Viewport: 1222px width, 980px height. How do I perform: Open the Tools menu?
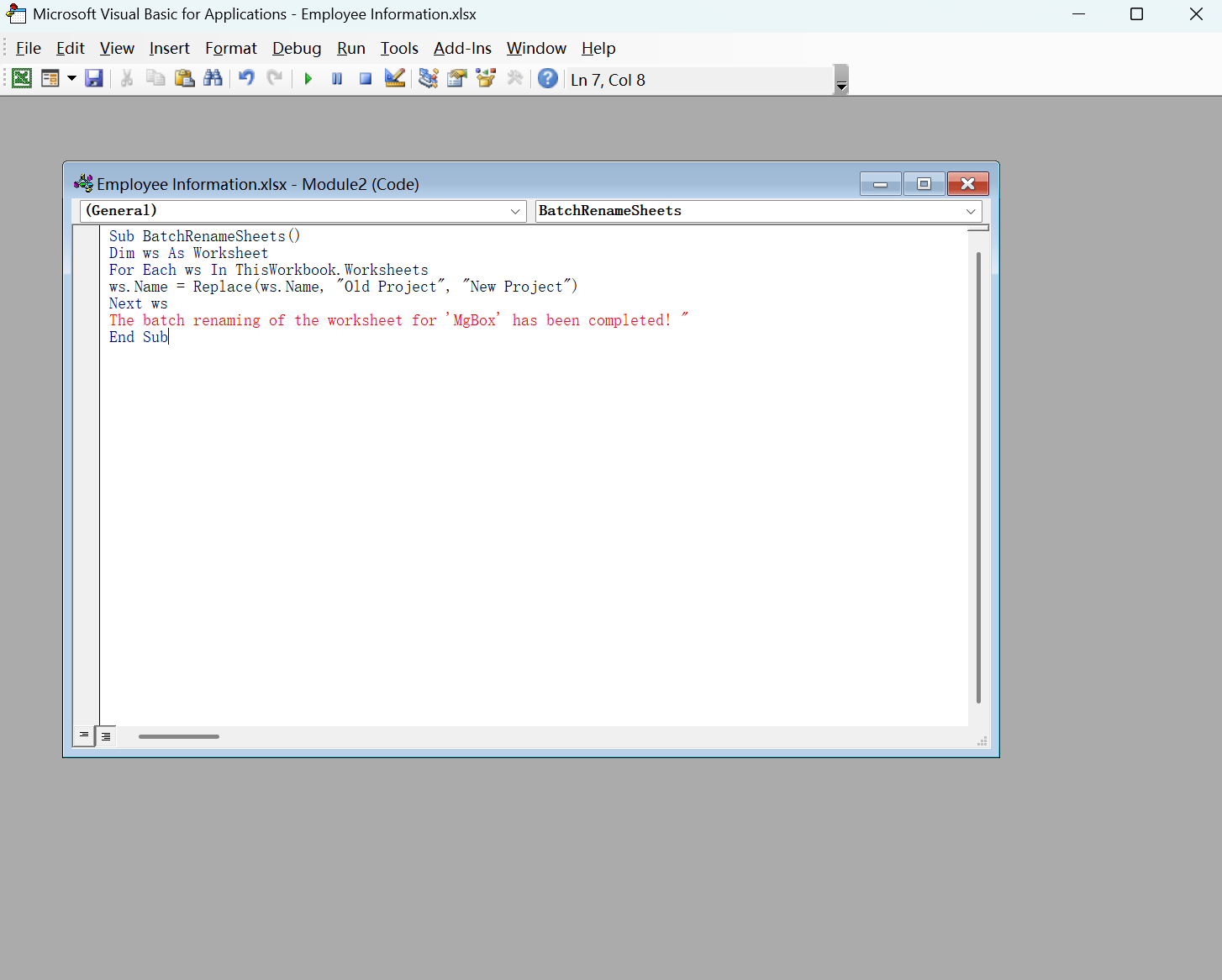pos(399,49)
